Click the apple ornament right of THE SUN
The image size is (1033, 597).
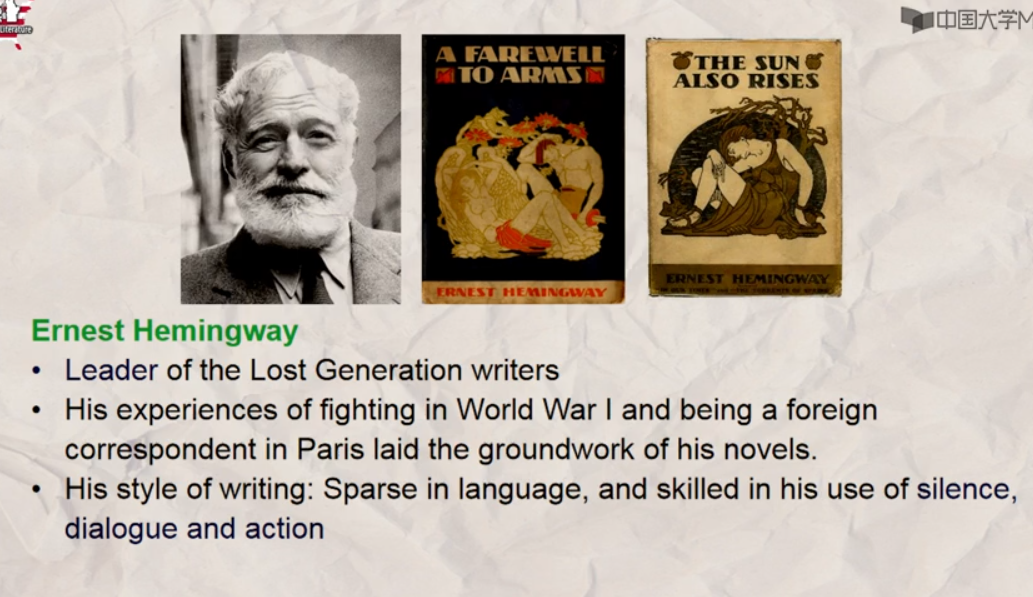(814, 61)
